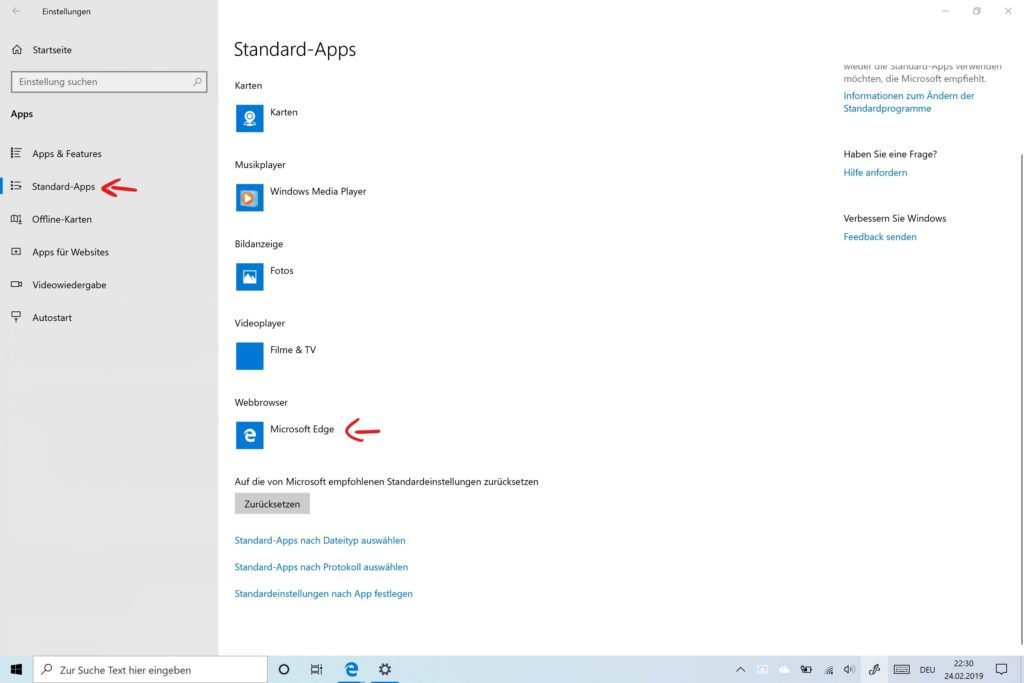
Task: Click the Zurücksetzen button
Action: click(272, 503)
